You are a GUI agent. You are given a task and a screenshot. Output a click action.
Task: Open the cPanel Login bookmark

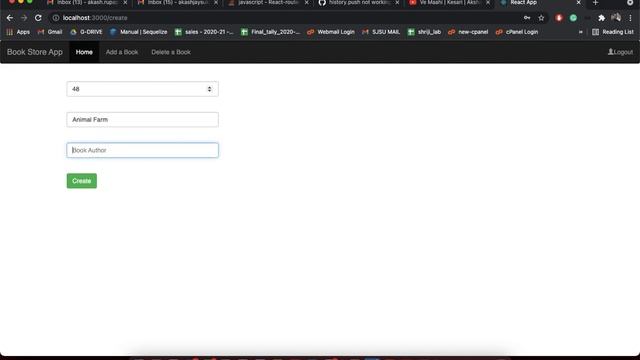click(517, 32)
